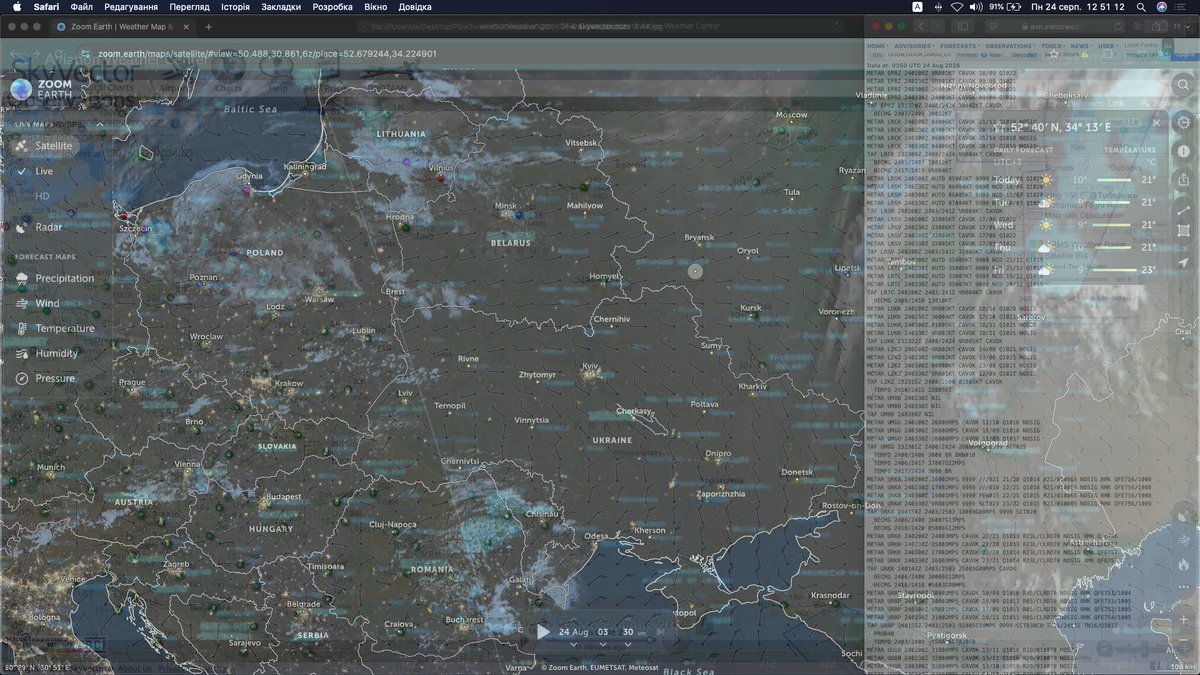This screenshot has height=675, width=1200.
Task: Open the more overlays ellipsis icon
Action: coord(1184,589)
